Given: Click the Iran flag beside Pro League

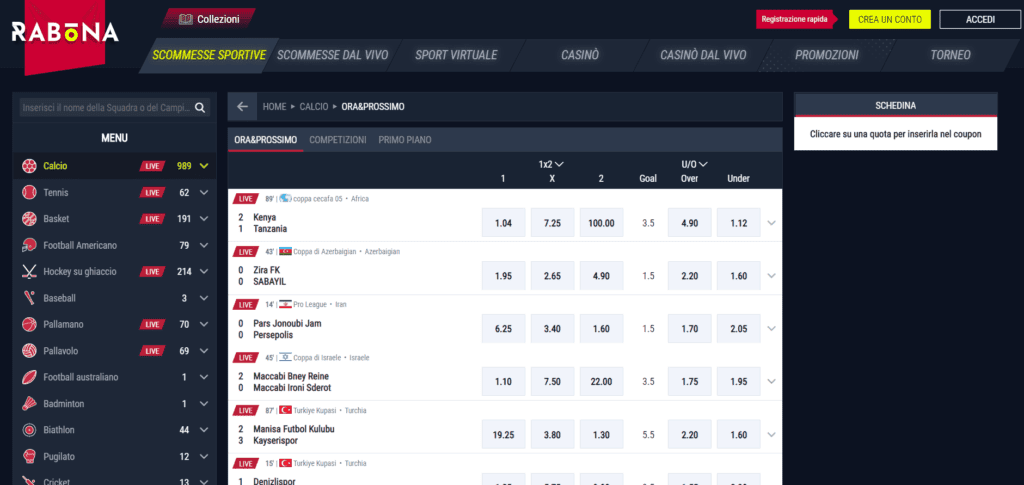Looking at the screenshot, I should point(285,304).
